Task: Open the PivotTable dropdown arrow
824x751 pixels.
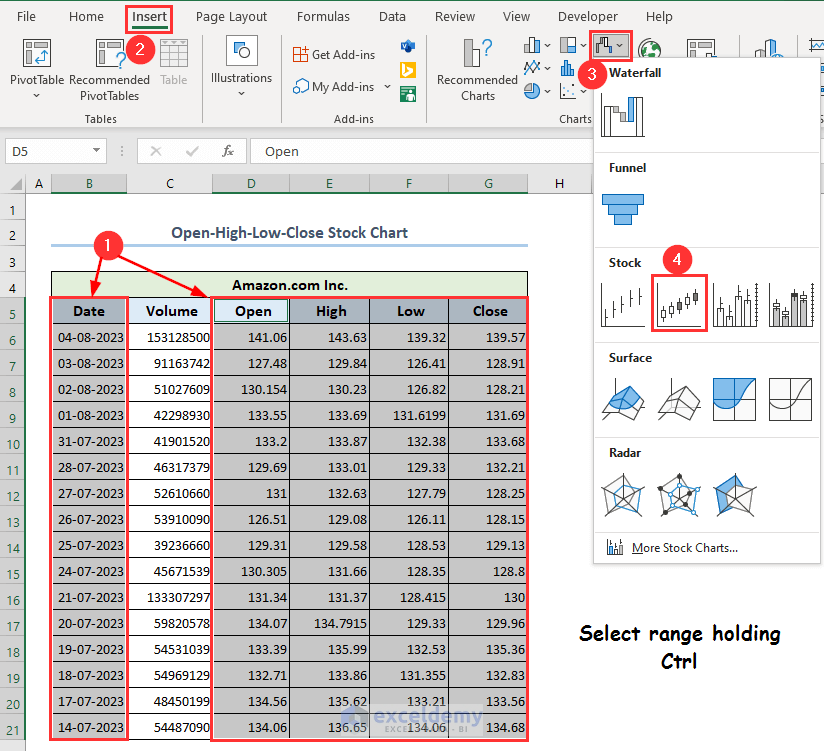Action: point(36,96)
